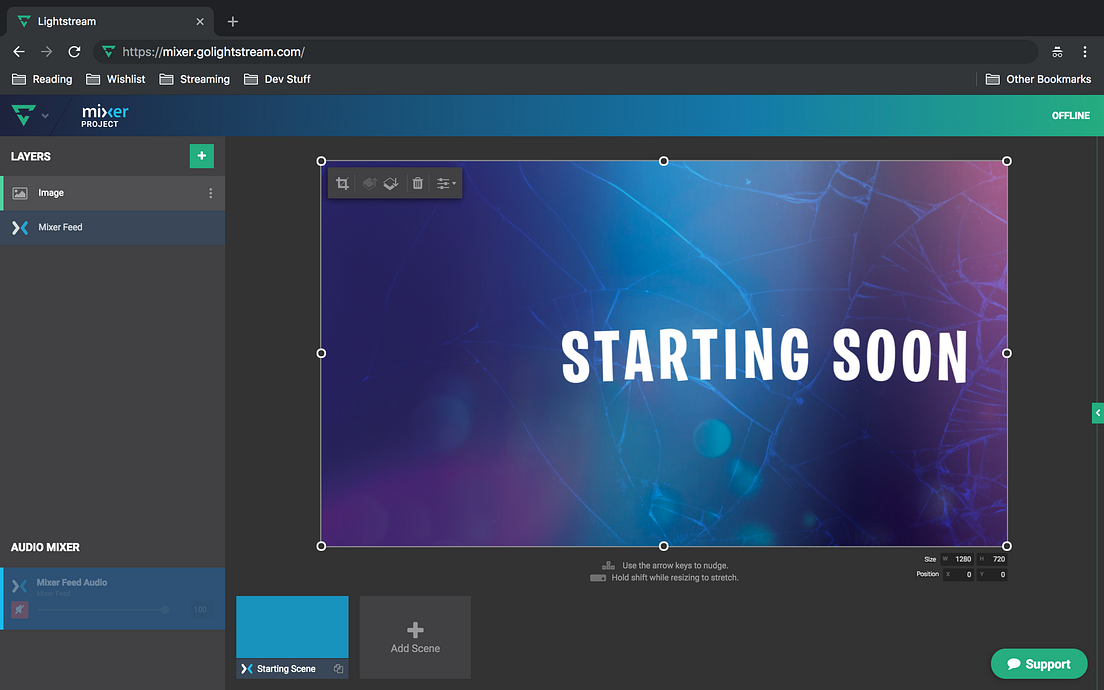Expand the Lightstream logo dropdown arrow
Viewport: 1104px width, 690px height.
point(43,115)
